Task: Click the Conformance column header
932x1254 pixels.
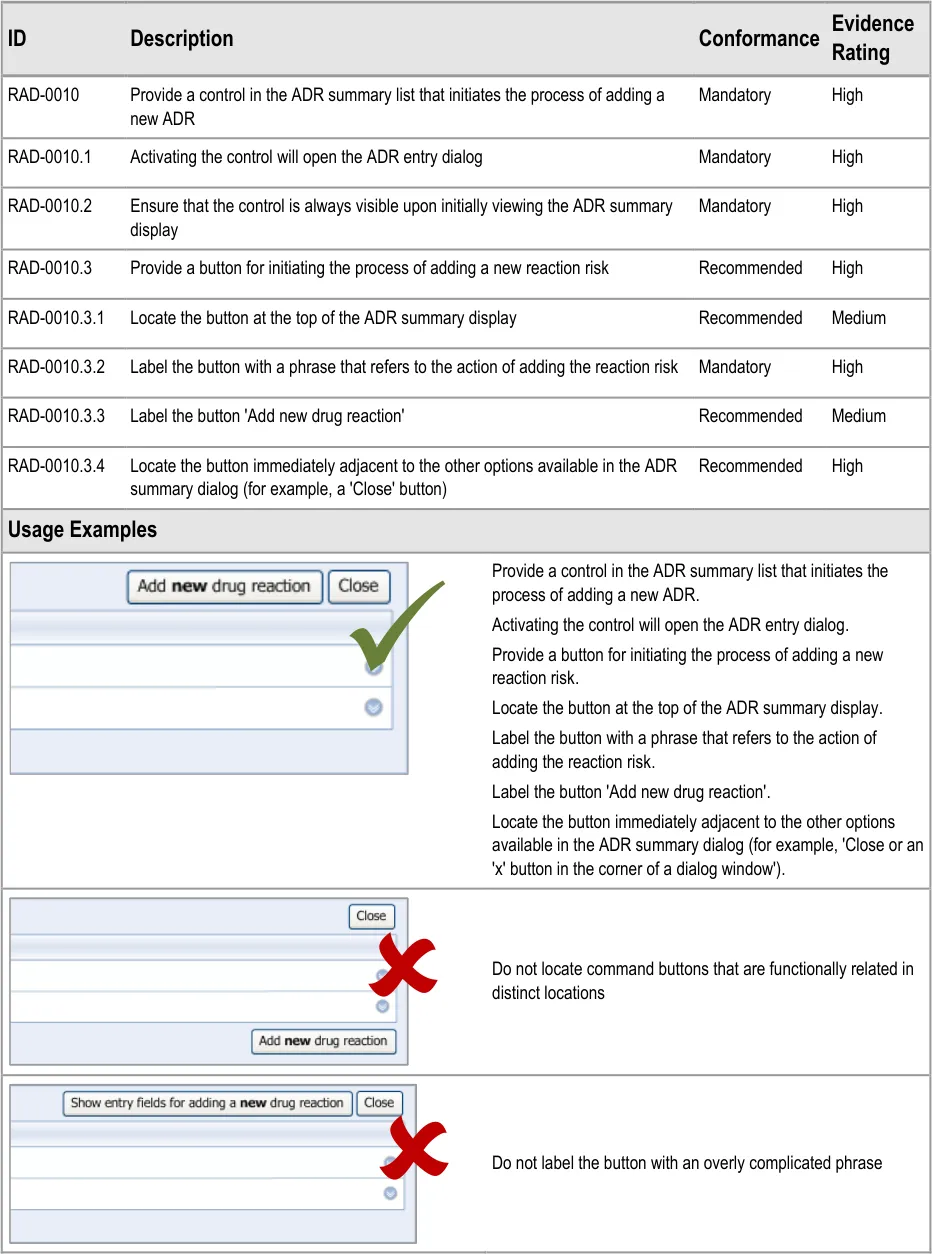Action: (758, 39)
